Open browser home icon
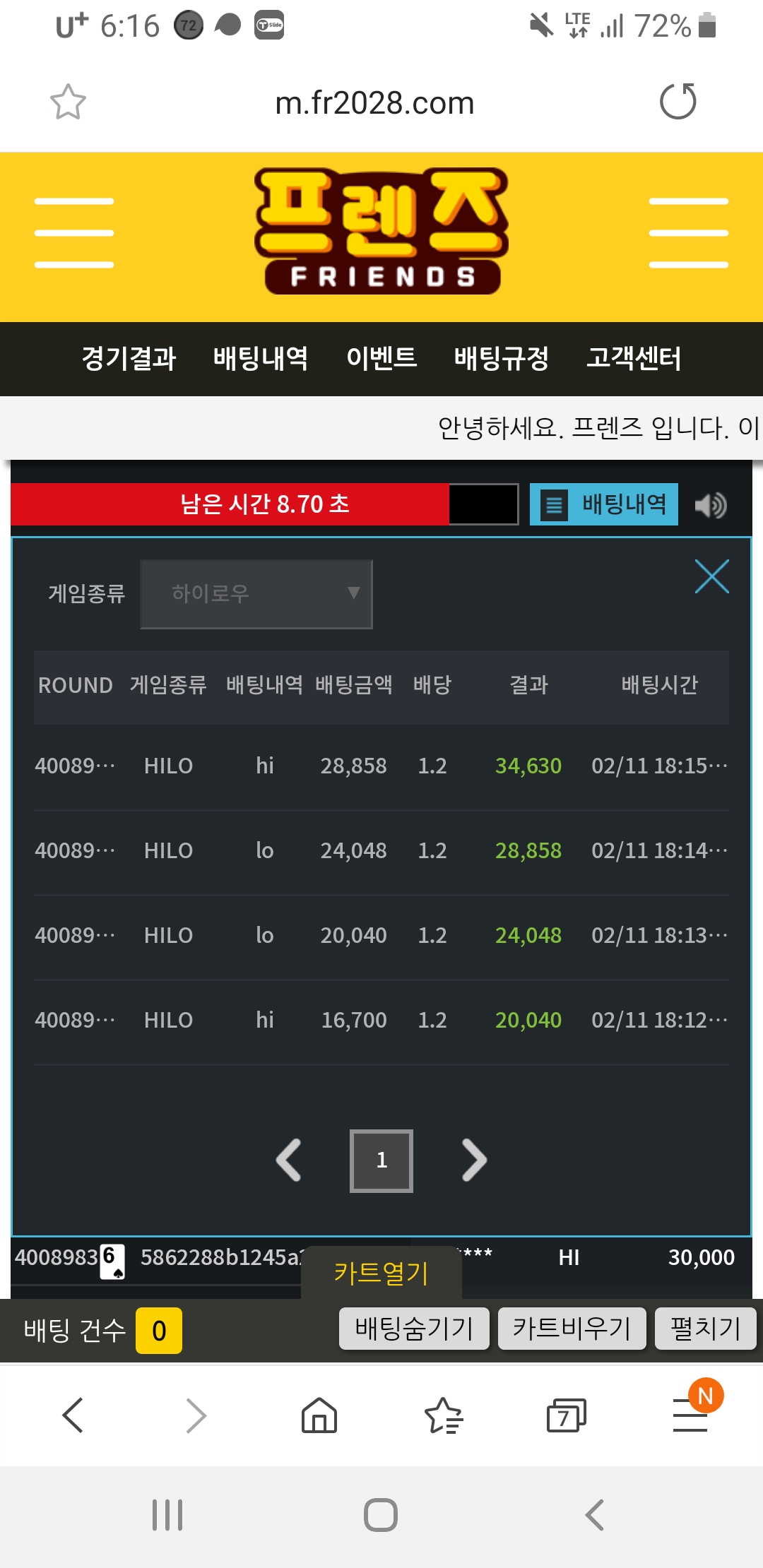This screenshot has height=1568, width=763. pyautogui.click(x=319, y=1415)
